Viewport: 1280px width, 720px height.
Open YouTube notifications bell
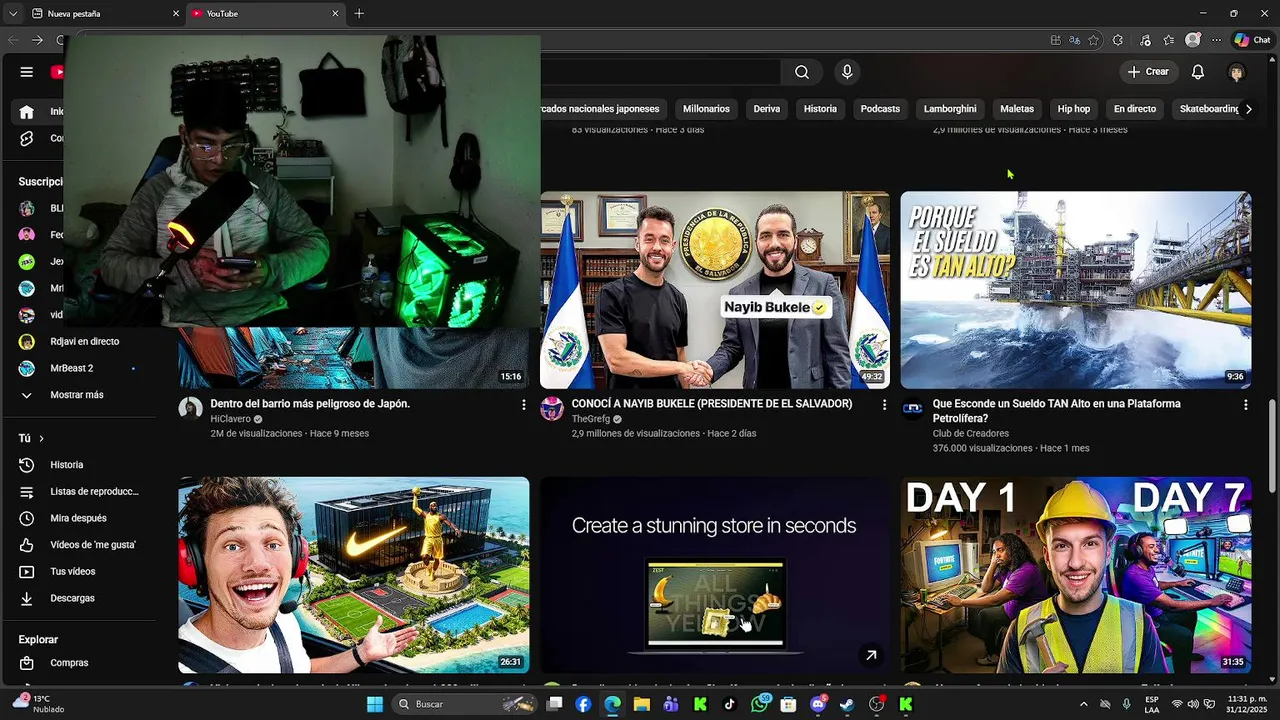(1198, 72)
